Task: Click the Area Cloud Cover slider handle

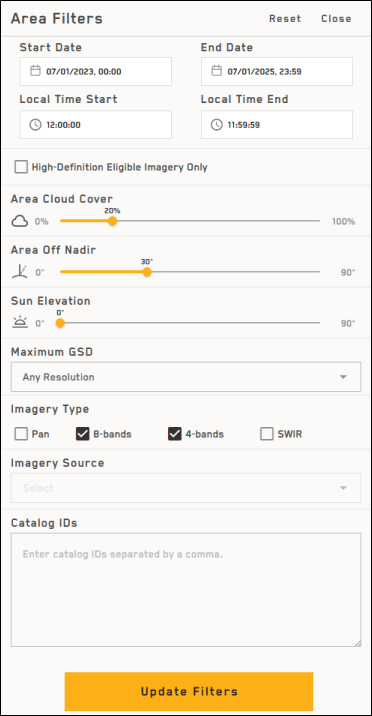Action: tap(112, 221)
